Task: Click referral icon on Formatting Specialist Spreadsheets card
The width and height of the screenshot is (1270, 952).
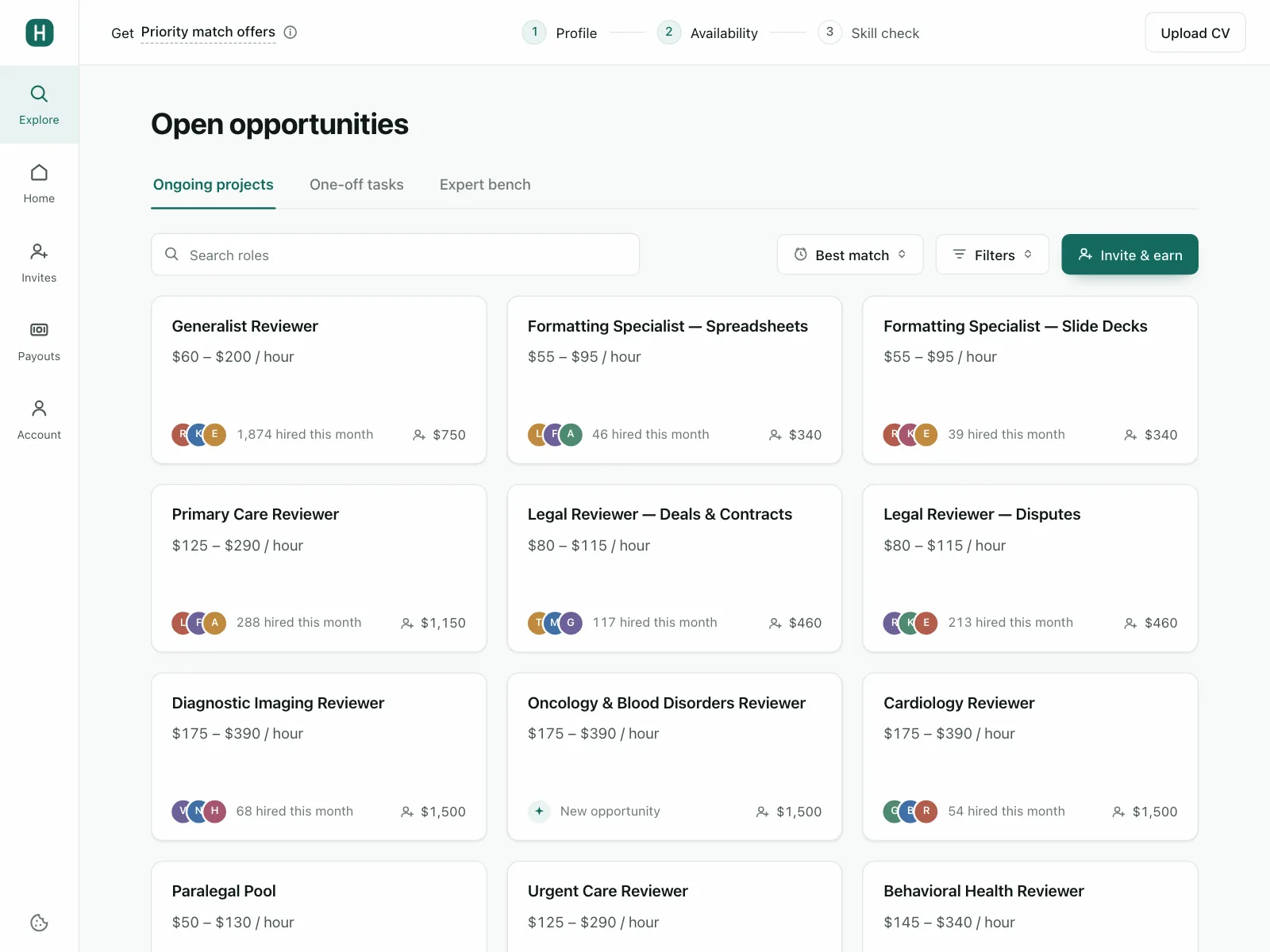Action: coord(775,435)
